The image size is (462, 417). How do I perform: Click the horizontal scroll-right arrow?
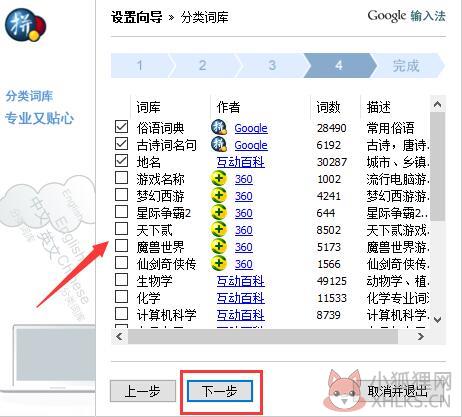click(x=421, y=336)
